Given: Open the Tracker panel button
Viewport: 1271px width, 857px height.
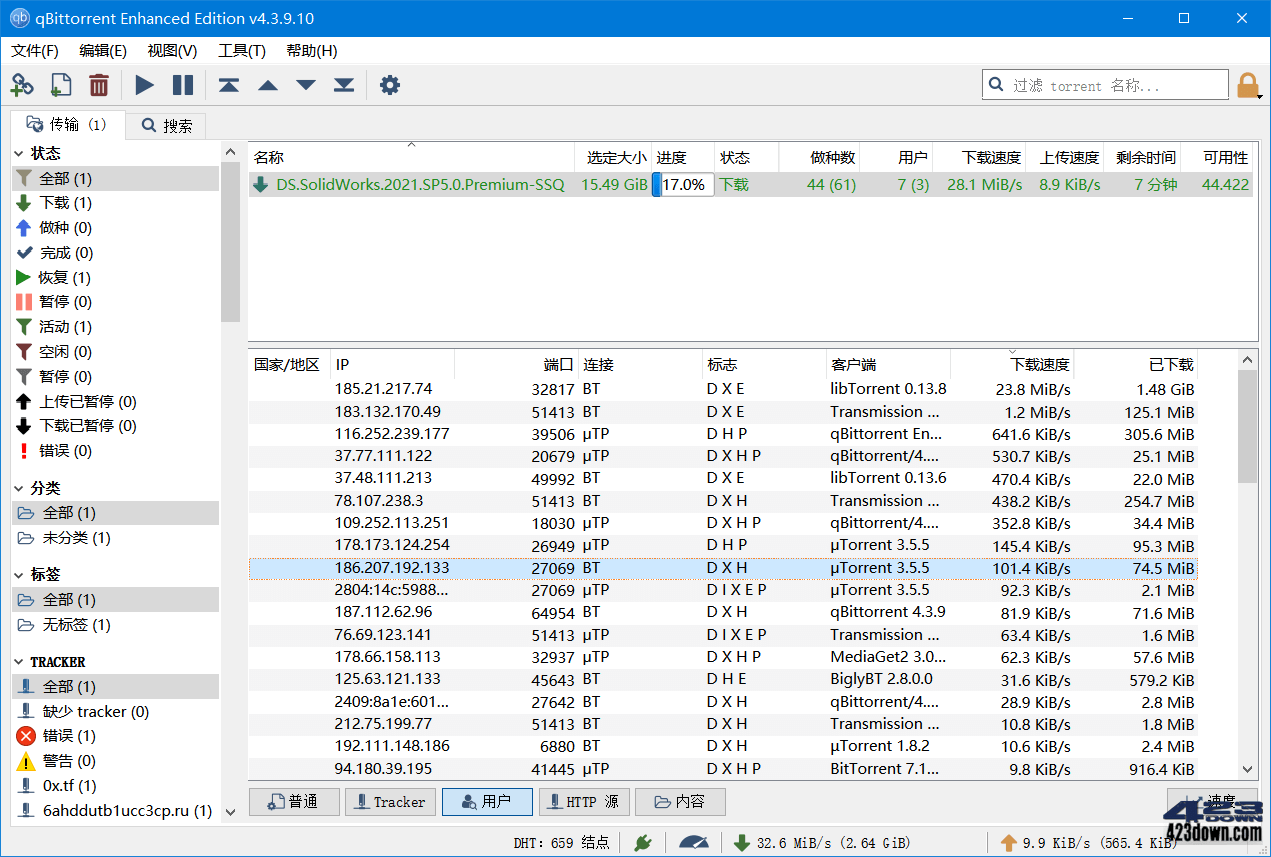Looking at the screenshot, I should coord(390,801).
